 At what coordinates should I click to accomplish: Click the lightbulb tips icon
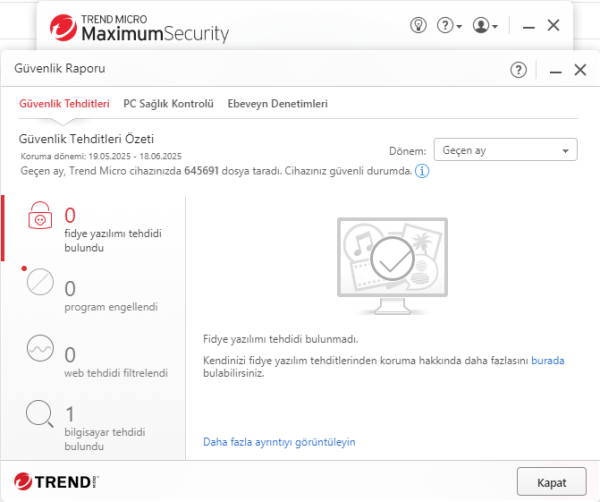(417, 25)
